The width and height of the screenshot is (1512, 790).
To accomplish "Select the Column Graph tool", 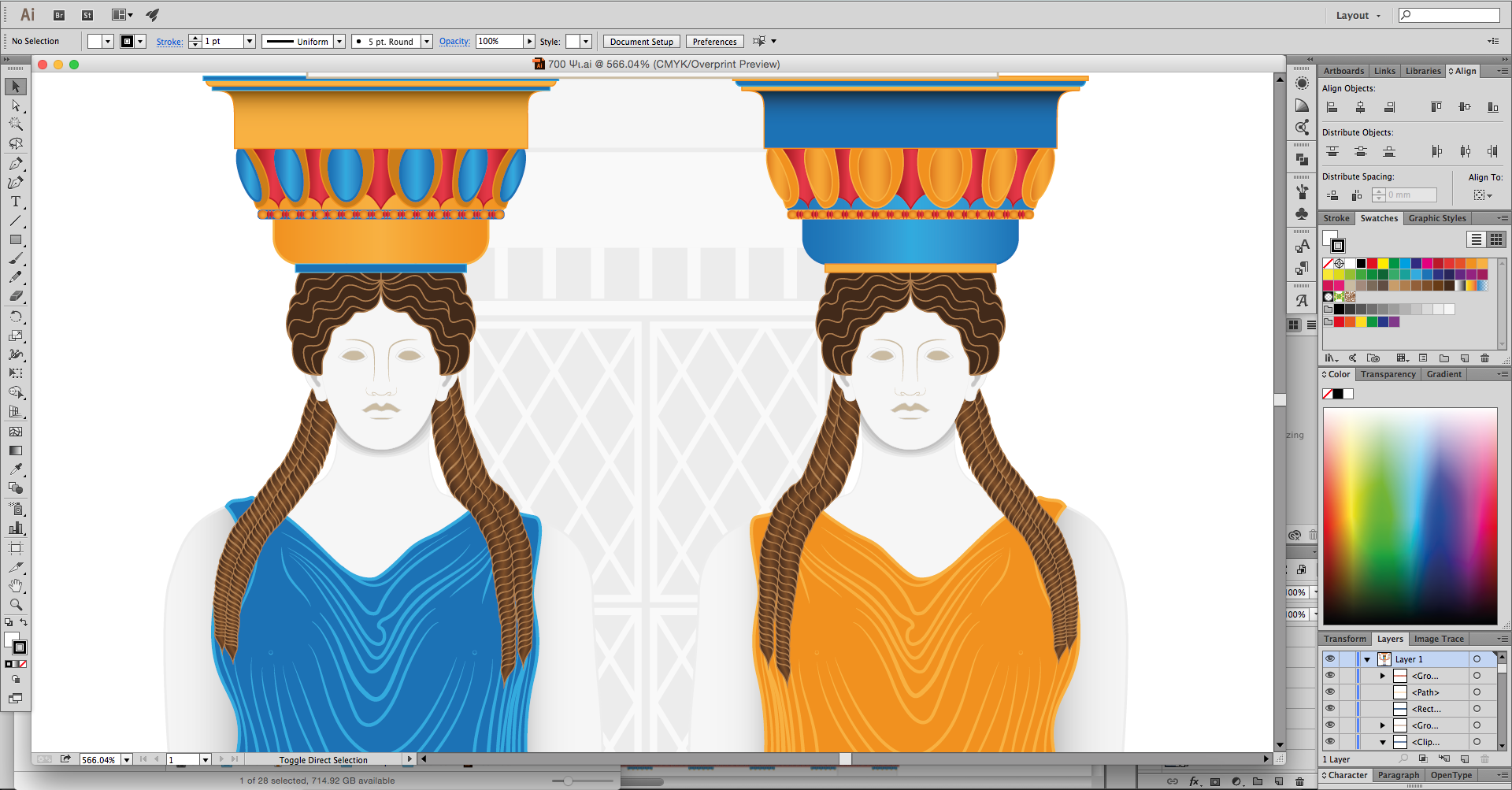I will coord(16,529).
